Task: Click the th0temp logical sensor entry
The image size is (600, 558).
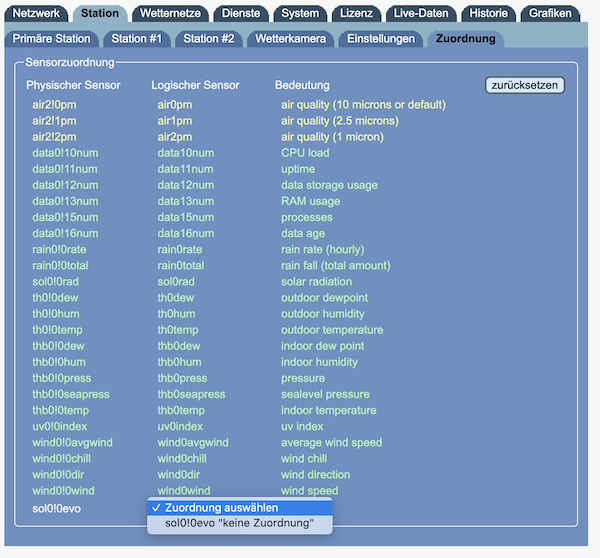Action: [x=178, y=330]
